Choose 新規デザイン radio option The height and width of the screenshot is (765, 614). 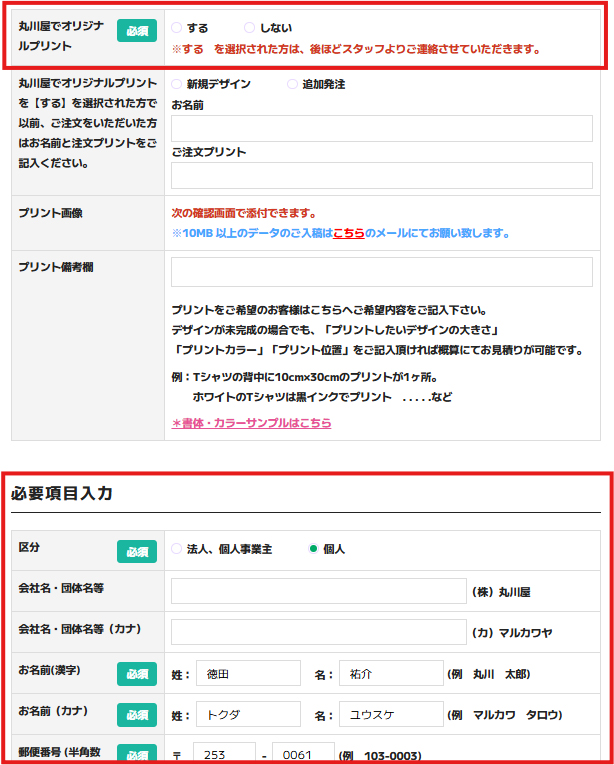(176, 84)
